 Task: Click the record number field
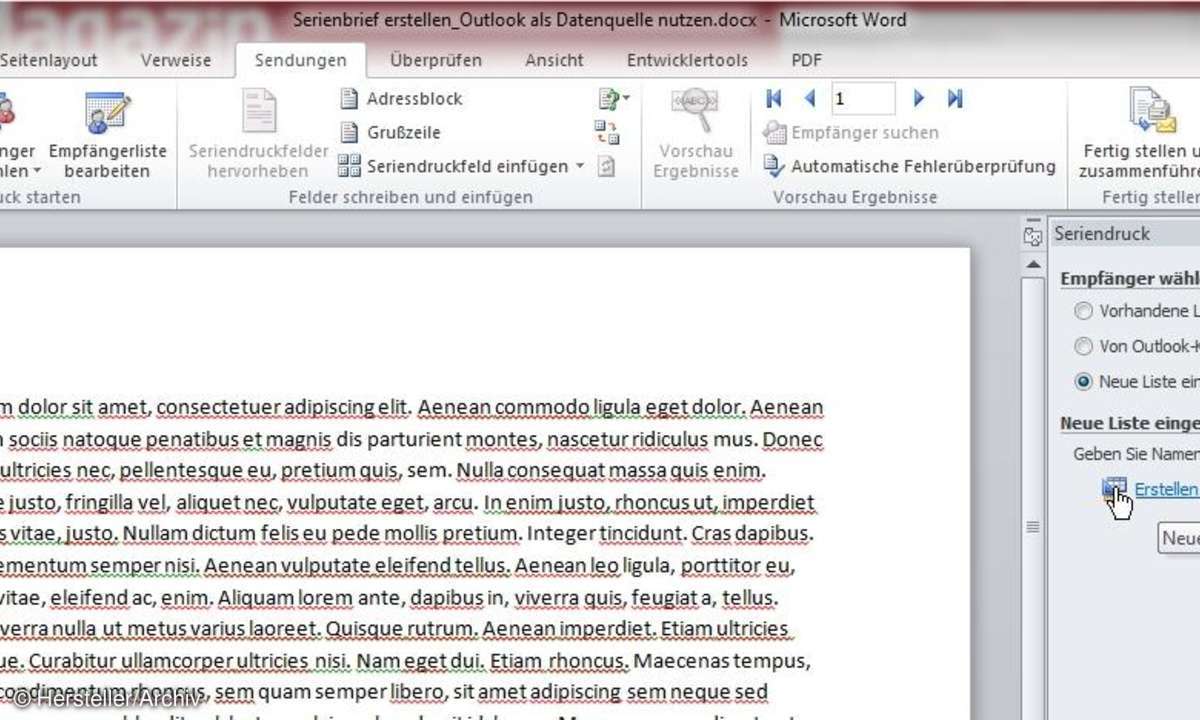pos(862,98)
